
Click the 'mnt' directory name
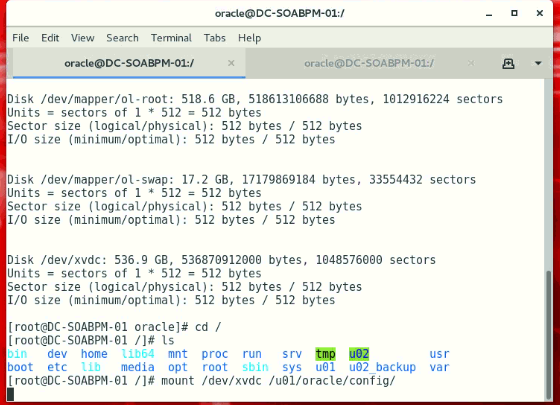point(178,354)
